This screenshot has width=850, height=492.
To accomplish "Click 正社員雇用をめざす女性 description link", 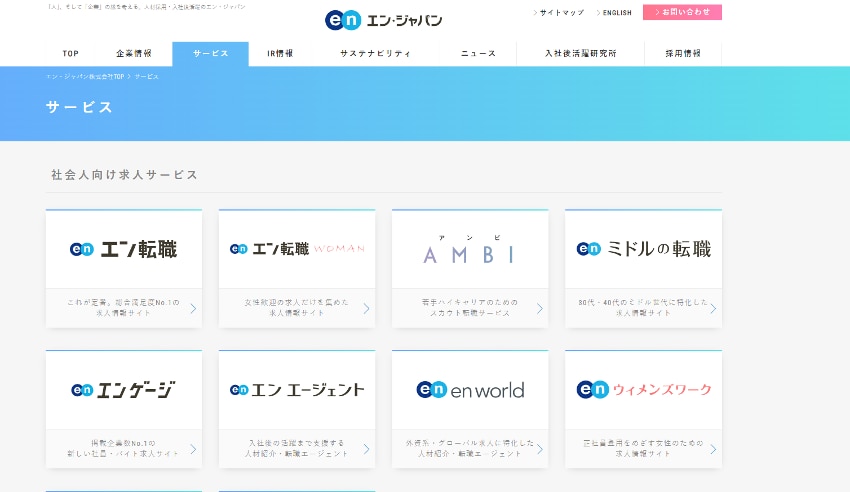I will click(643, 449).
